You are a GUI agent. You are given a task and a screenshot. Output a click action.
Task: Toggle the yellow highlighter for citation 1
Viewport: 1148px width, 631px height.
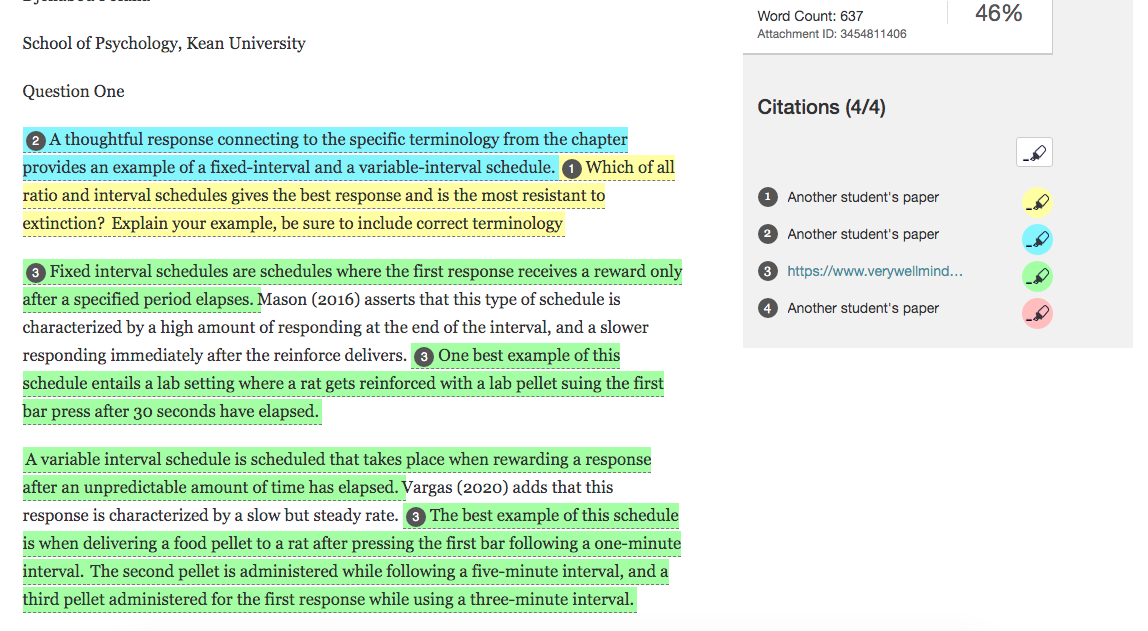1037,202
